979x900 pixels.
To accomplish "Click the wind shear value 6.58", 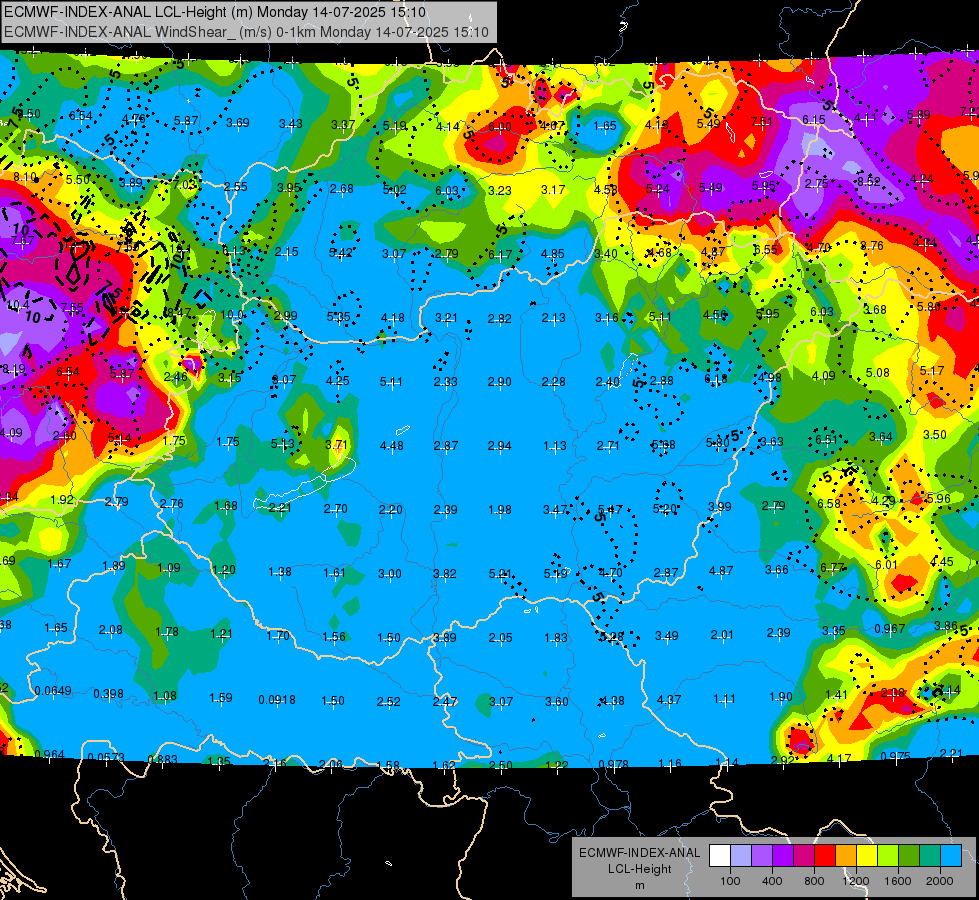I will pos(829,503).
